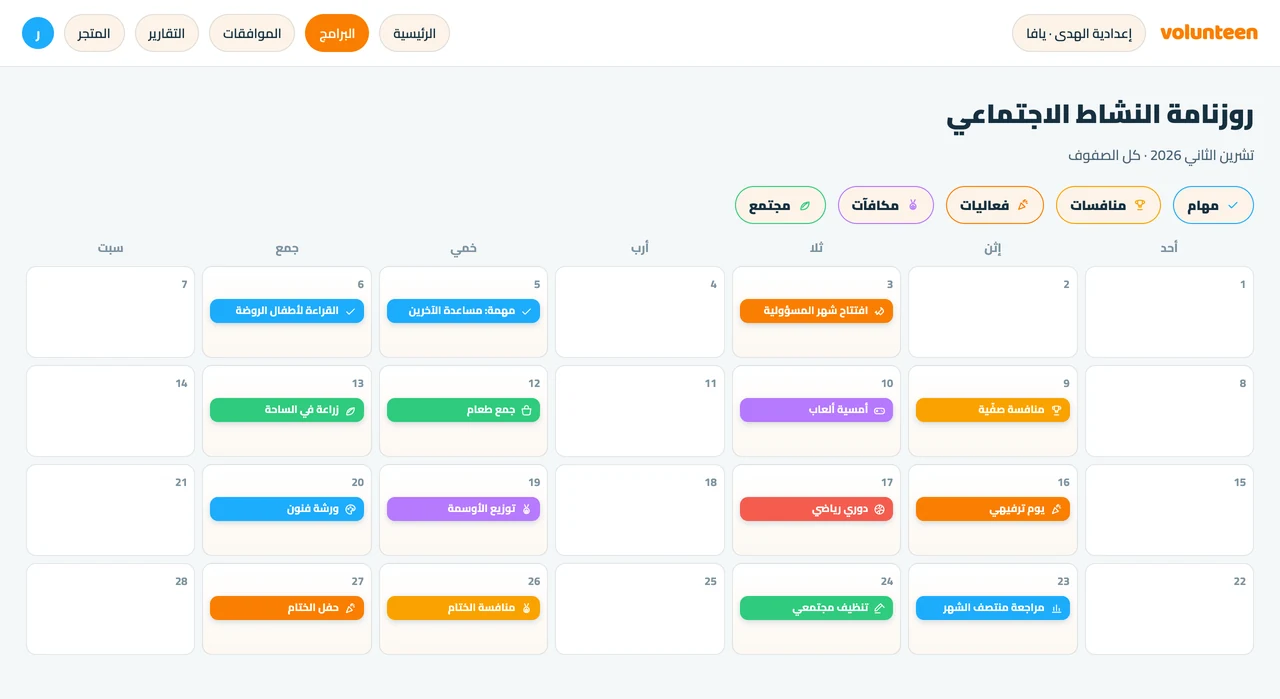Toggle the 'فعاليات' category filter

click(995, 205)
